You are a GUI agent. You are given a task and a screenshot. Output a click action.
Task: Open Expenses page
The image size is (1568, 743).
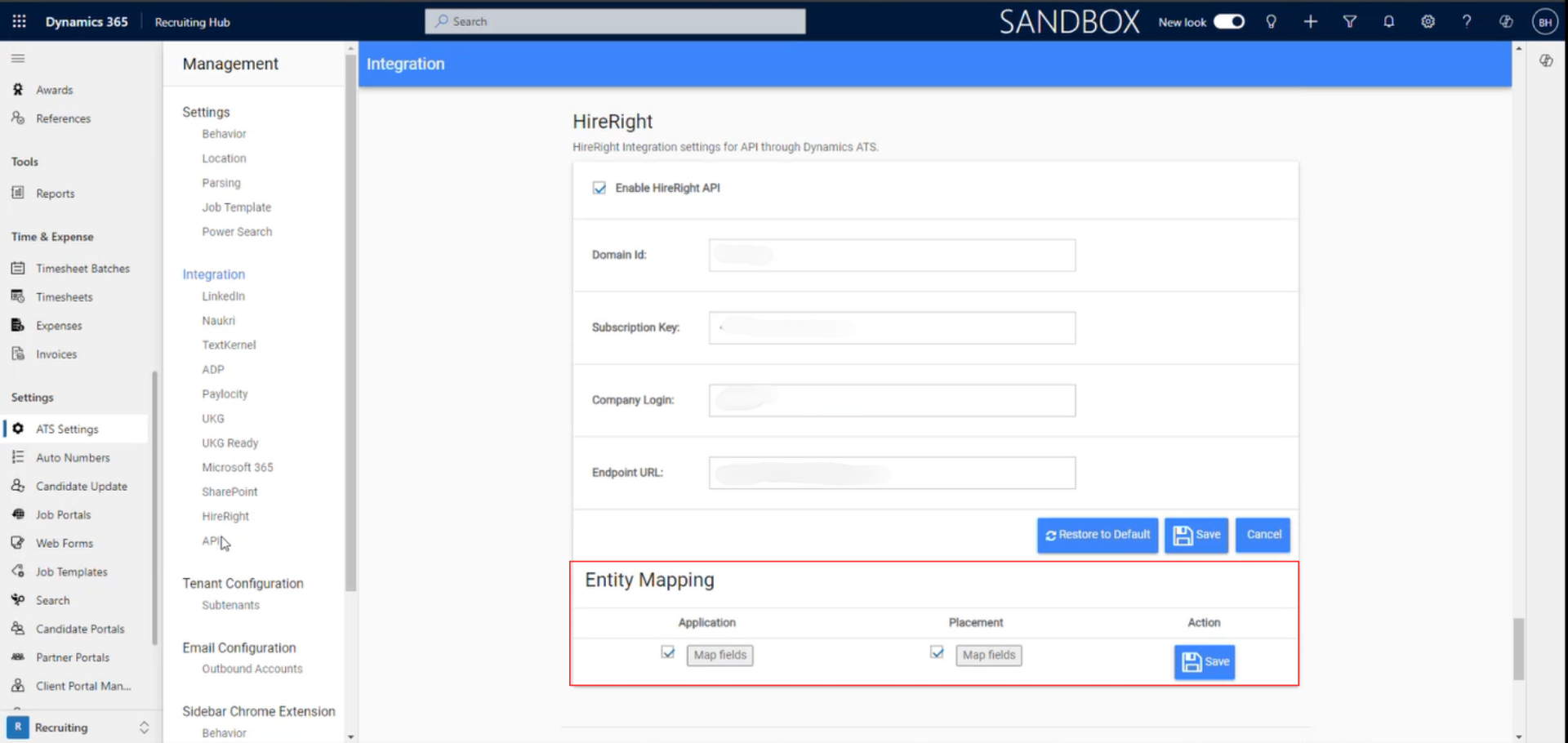(x=59, y=326)
